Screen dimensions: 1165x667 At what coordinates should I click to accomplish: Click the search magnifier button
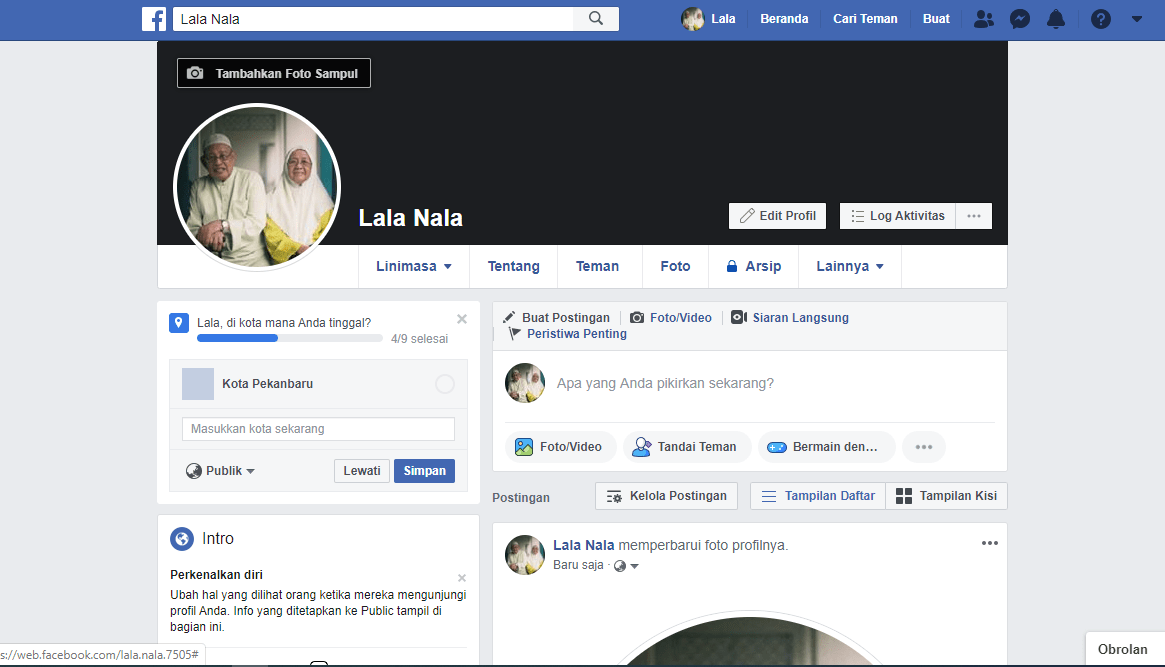tap(596, 19)
